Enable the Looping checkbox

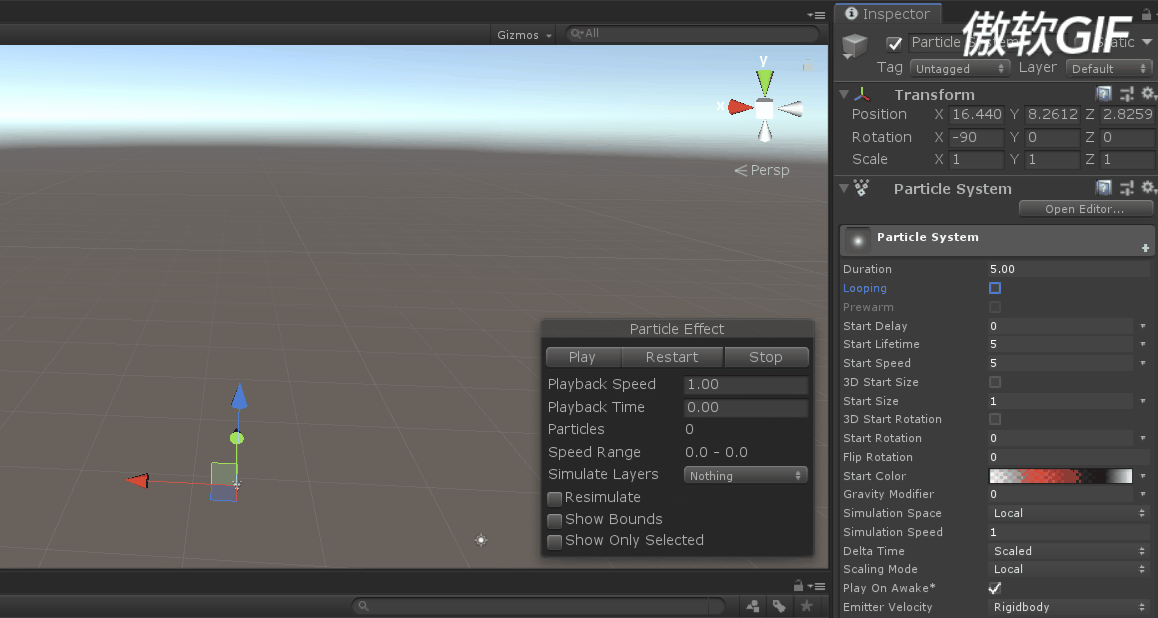(995, 288)
